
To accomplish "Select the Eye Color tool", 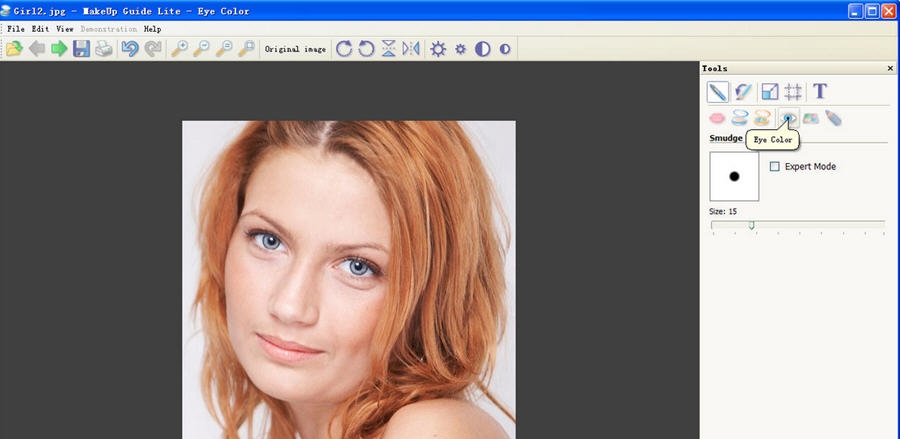I will [x=788, y=118].
